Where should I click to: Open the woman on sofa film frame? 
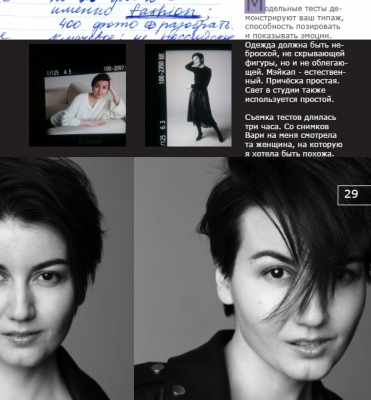[x=77, y=95]
